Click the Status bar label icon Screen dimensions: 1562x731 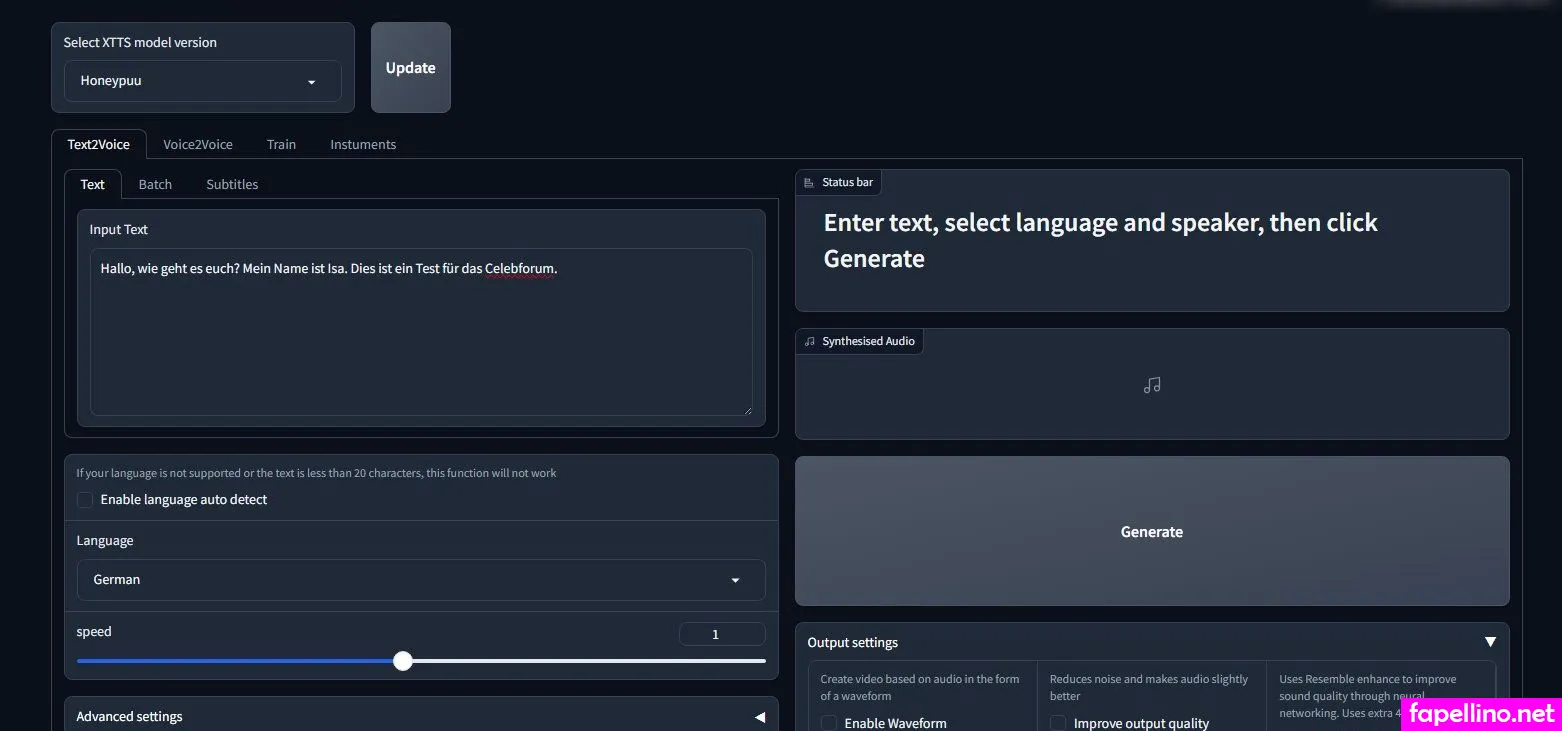coord(808,183)
